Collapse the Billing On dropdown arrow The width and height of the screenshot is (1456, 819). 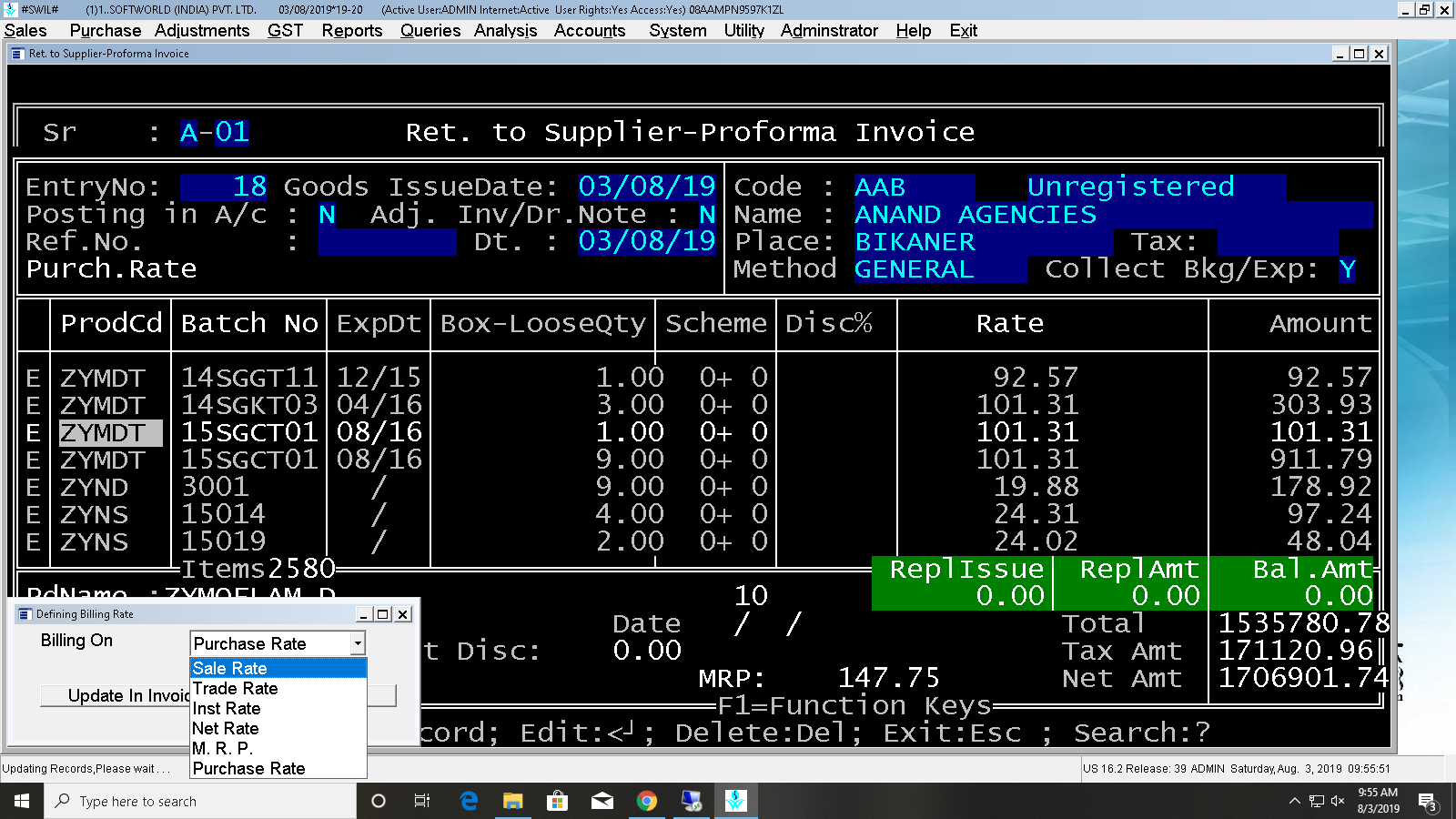pyautogui.click(x=358, y=643)
